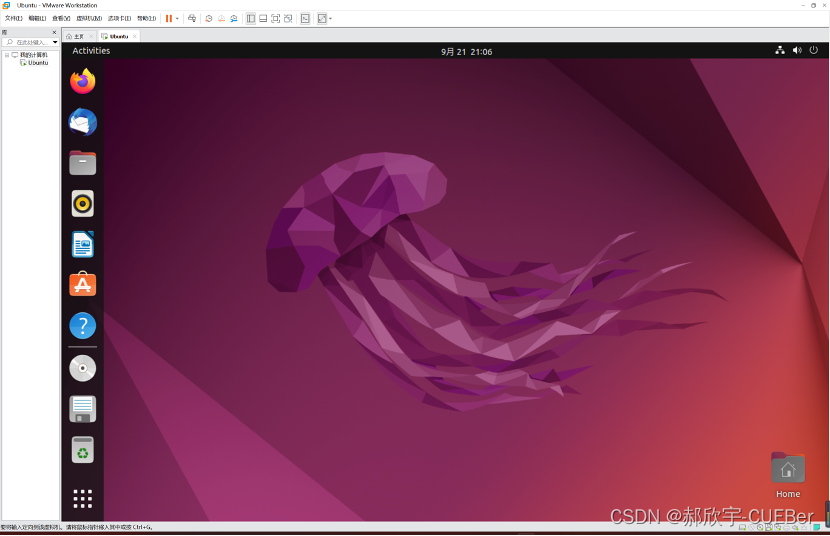This screenshot has height=536, width=830.
Task: Close the Ubuntu VM tab
Action: 134,37
